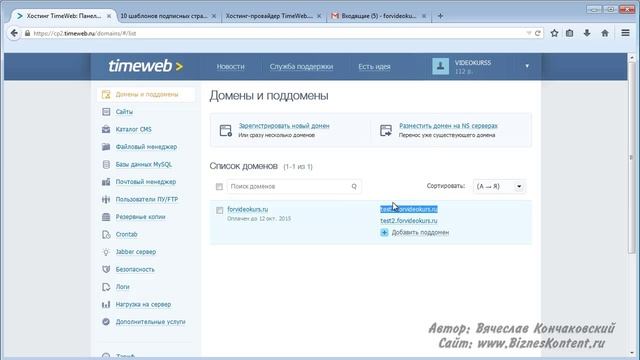Screen dimensions: 640x360
Task: Open Резервные копии in the sidebar
Action: [140, 217]
